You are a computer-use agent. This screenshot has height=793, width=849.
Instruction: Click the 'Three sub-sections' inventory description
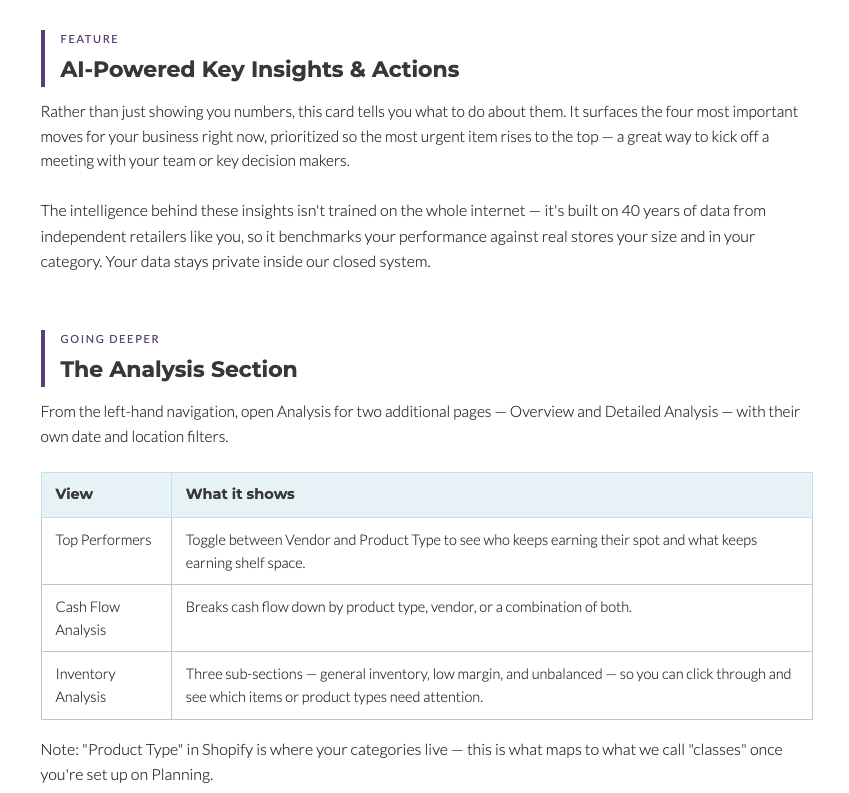pos(488,685)
